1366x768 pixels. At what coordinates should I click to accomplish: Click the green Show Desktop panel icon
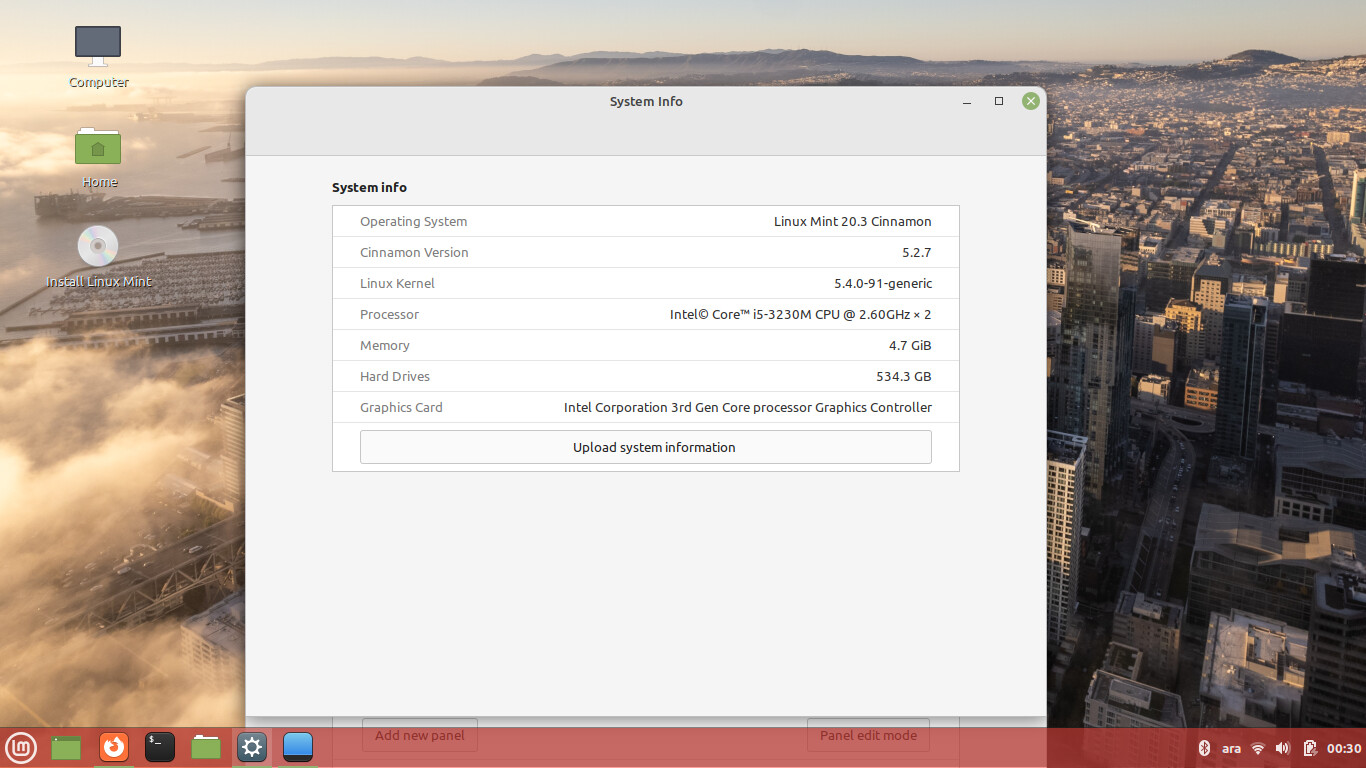point(66,747)
